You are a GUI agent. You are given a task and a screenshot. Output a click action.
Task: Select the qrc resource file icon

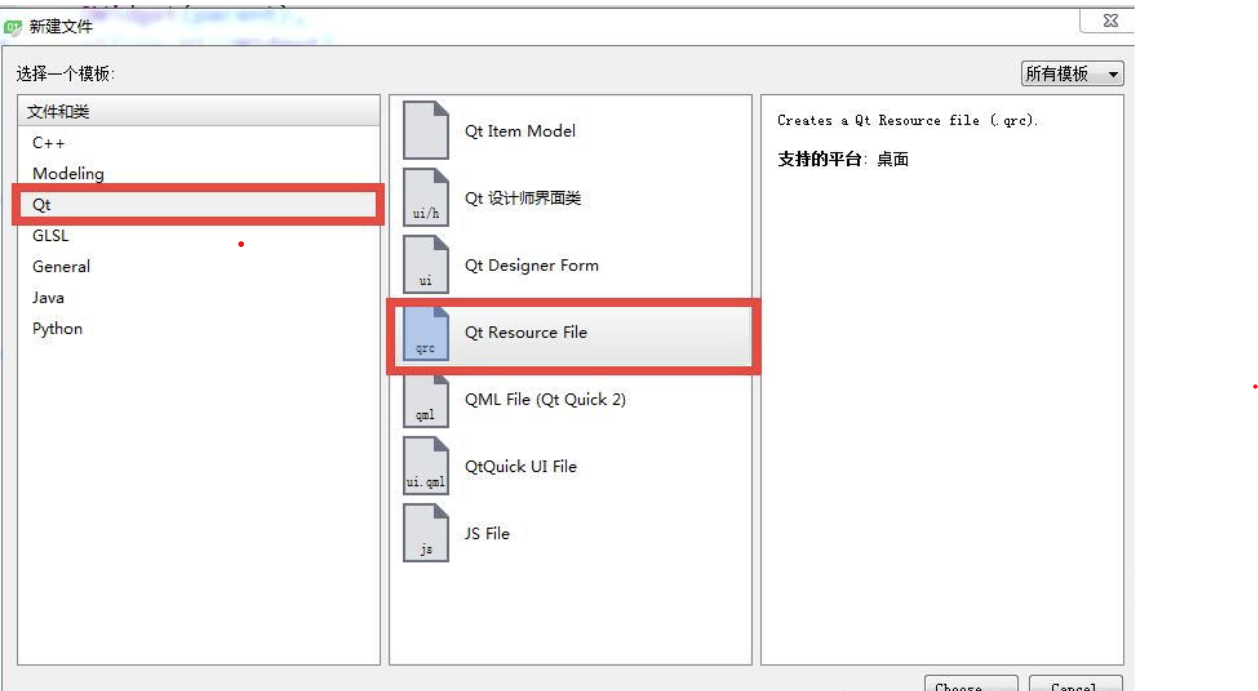[x=426, y=332]
